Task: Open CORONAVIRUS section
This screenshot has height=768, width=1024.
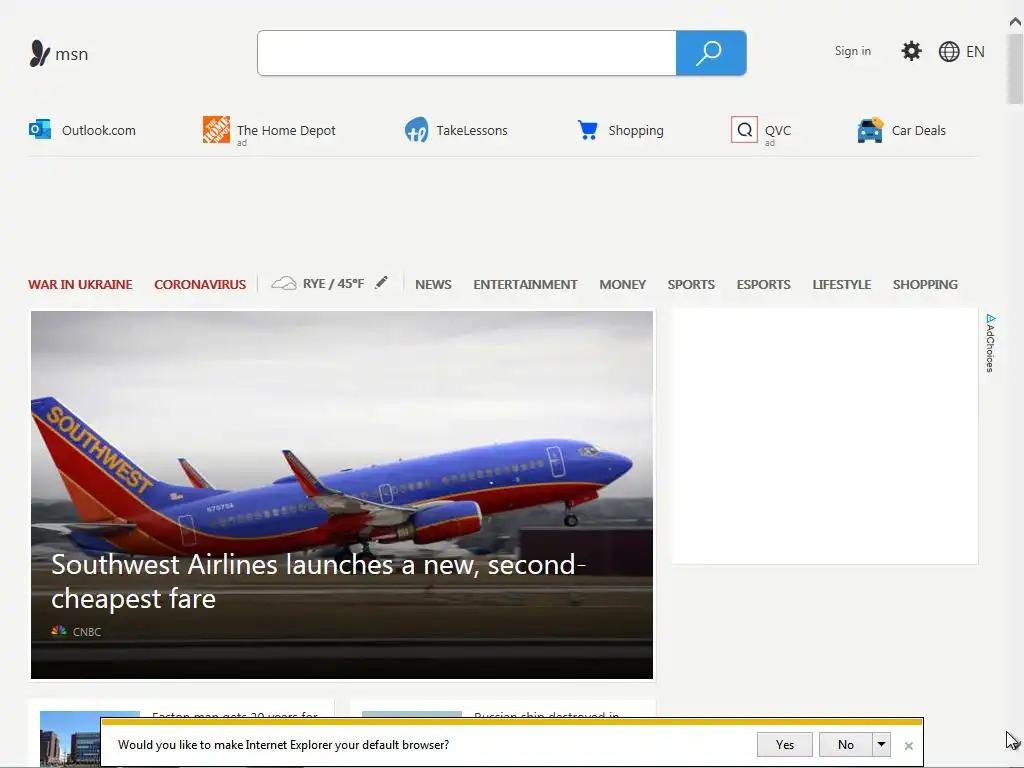Action: [x=200, y=285]
